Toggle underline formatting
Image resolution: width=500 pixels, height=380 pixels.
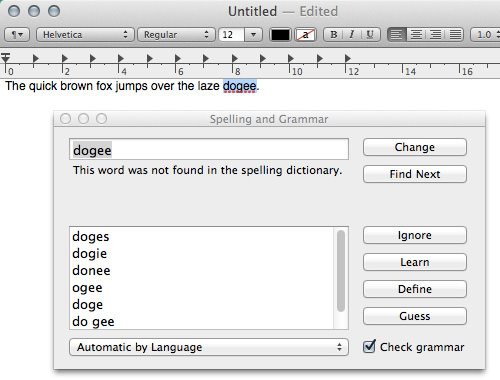tap(370, 35)
